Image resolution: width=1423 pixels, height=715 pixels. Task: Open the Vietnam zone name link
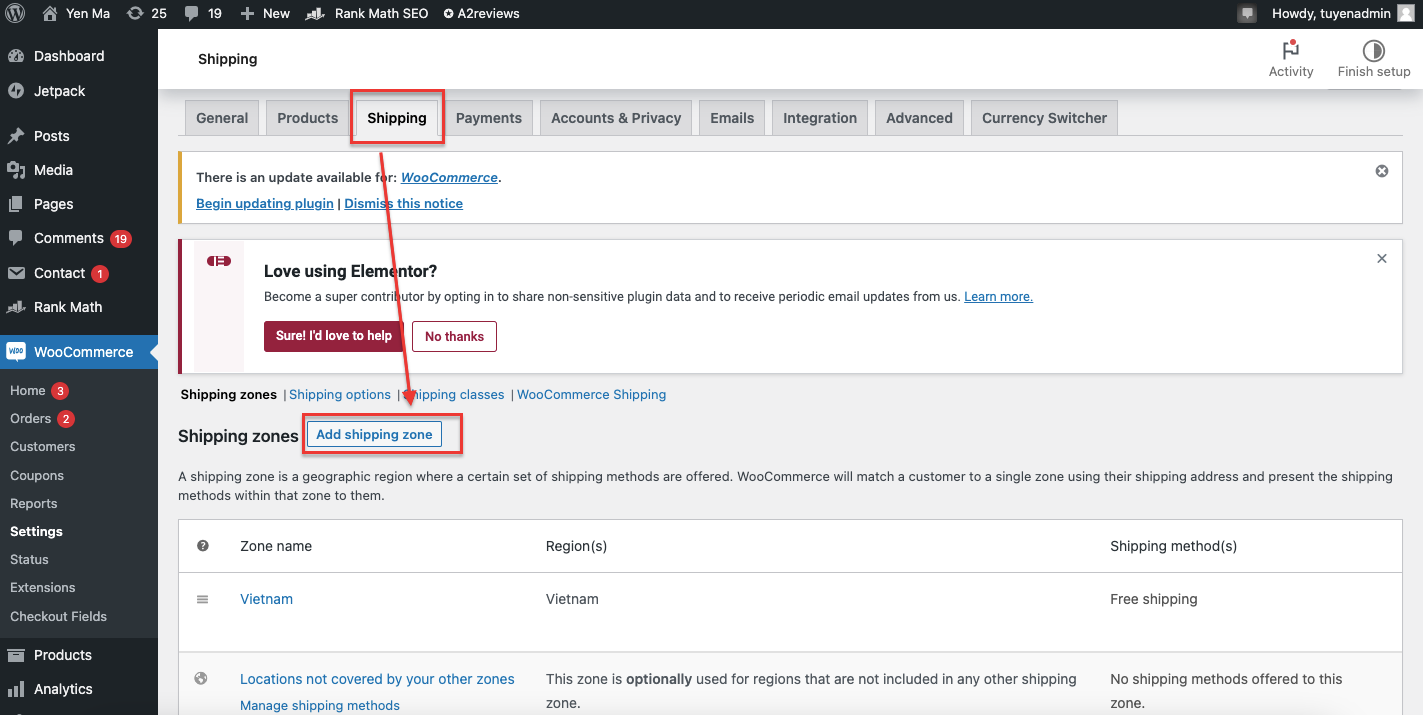(266, 599)
